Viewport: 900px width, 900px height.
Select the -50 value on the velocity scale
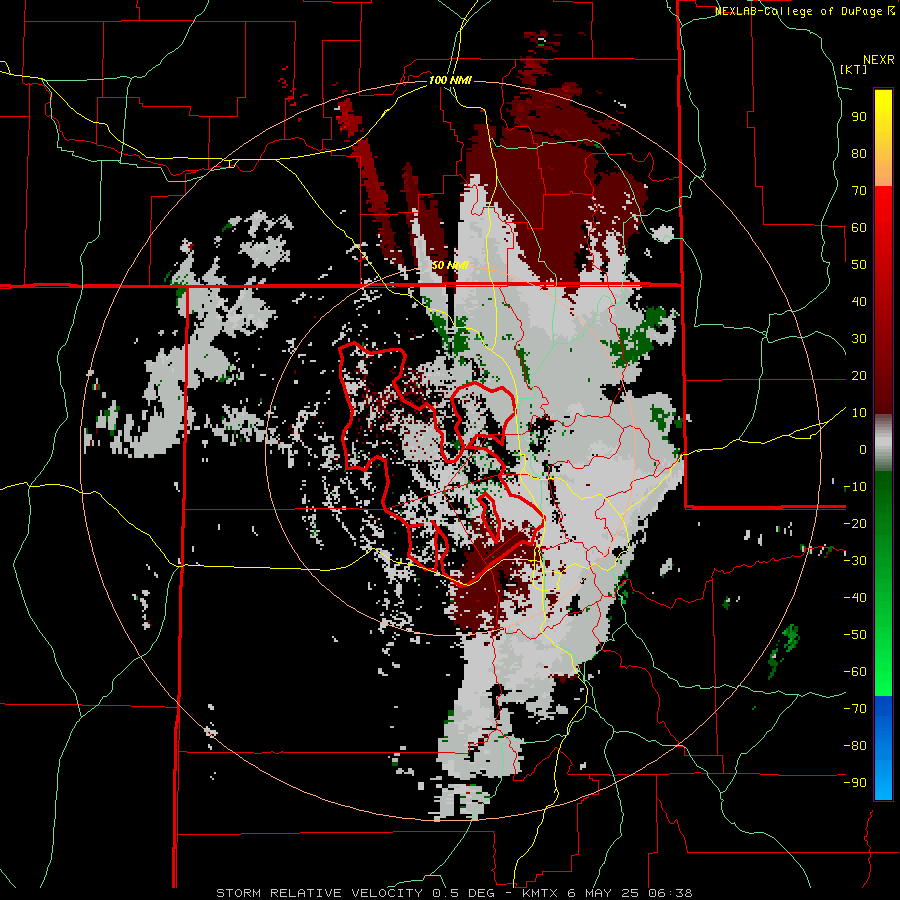click(x=855, y=635)
